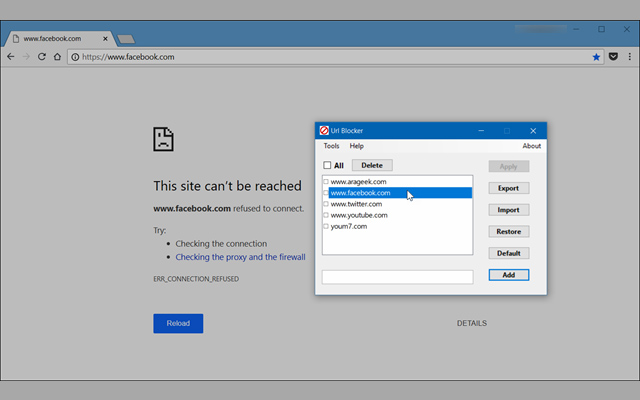Open Chrome's three-dot menu
This screenshot has width=640, height=400.
point(628,57)
